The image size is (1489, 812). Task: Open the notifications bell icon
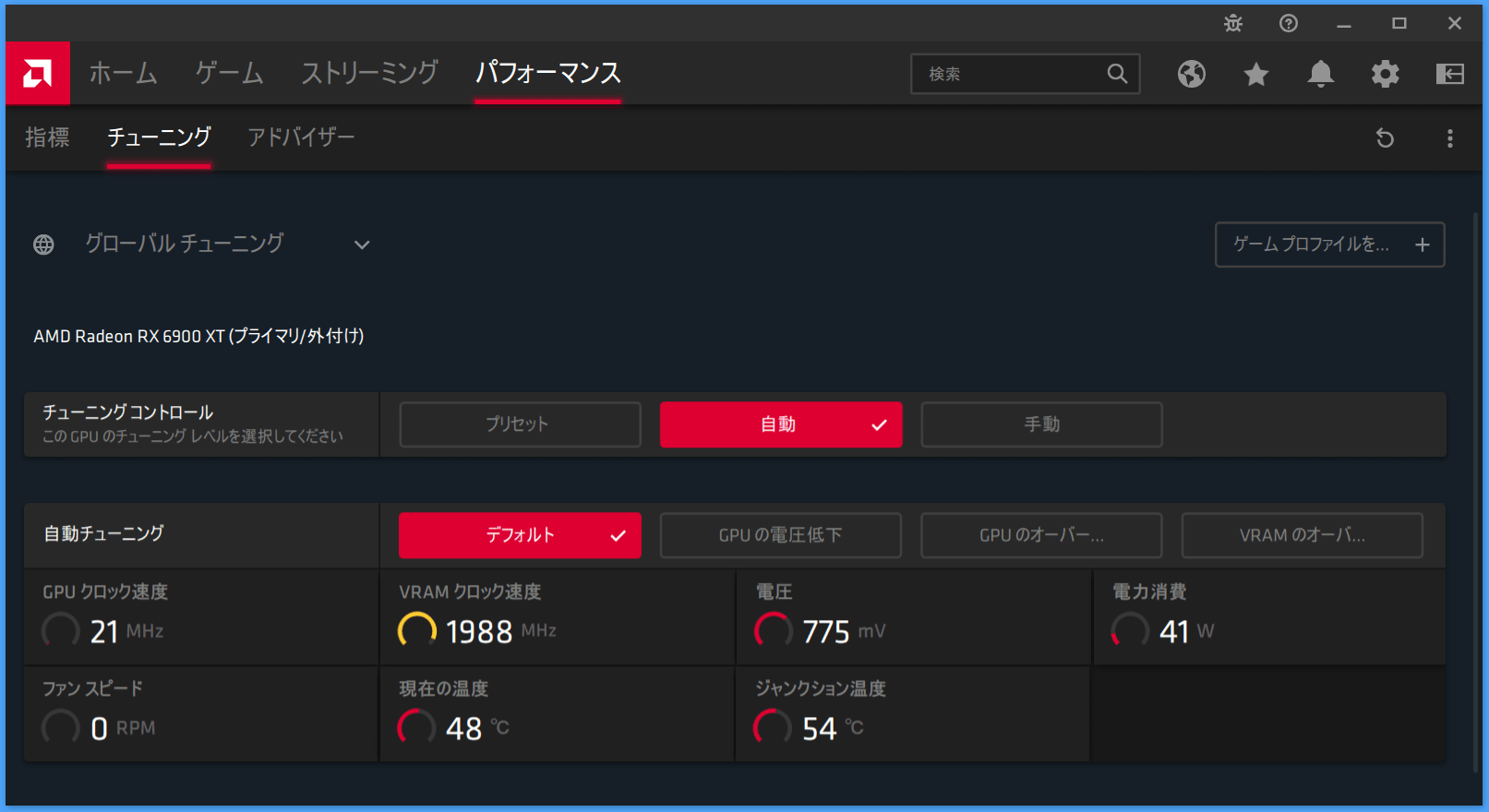pos(1321,74)
